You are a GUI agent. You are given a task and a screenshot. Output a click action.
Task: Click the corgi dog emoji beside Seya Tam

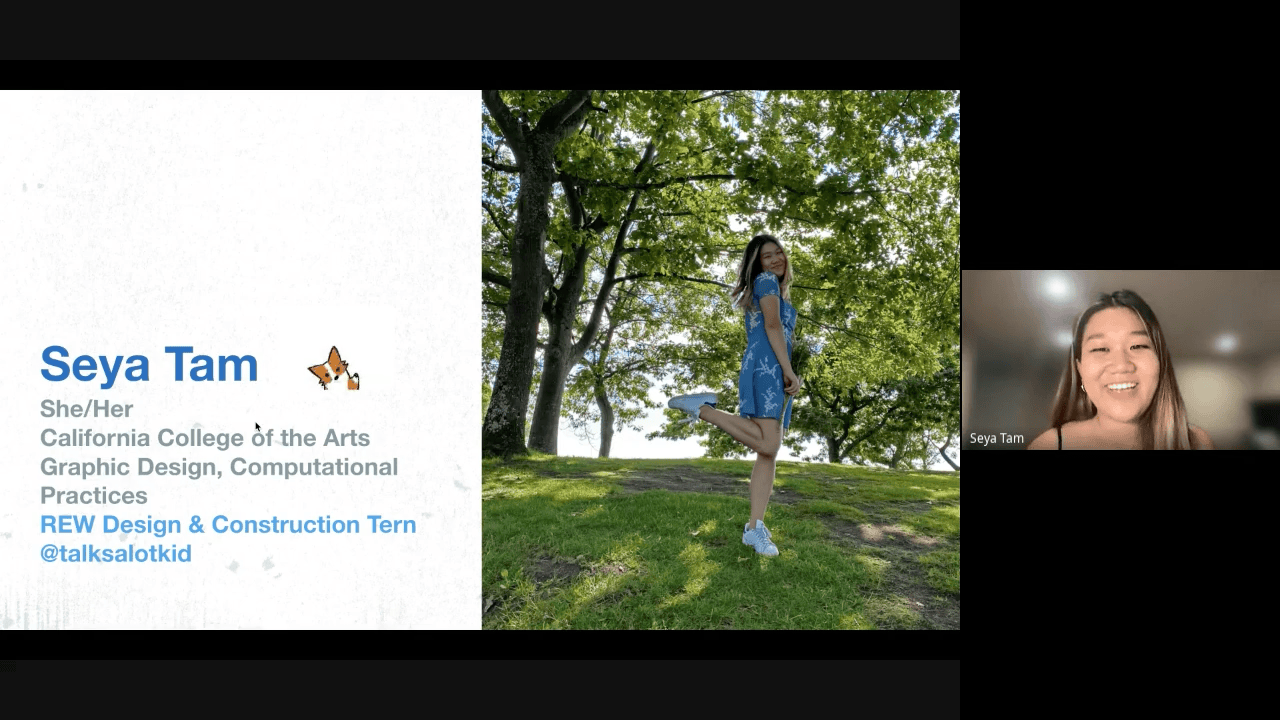(332, 367)
